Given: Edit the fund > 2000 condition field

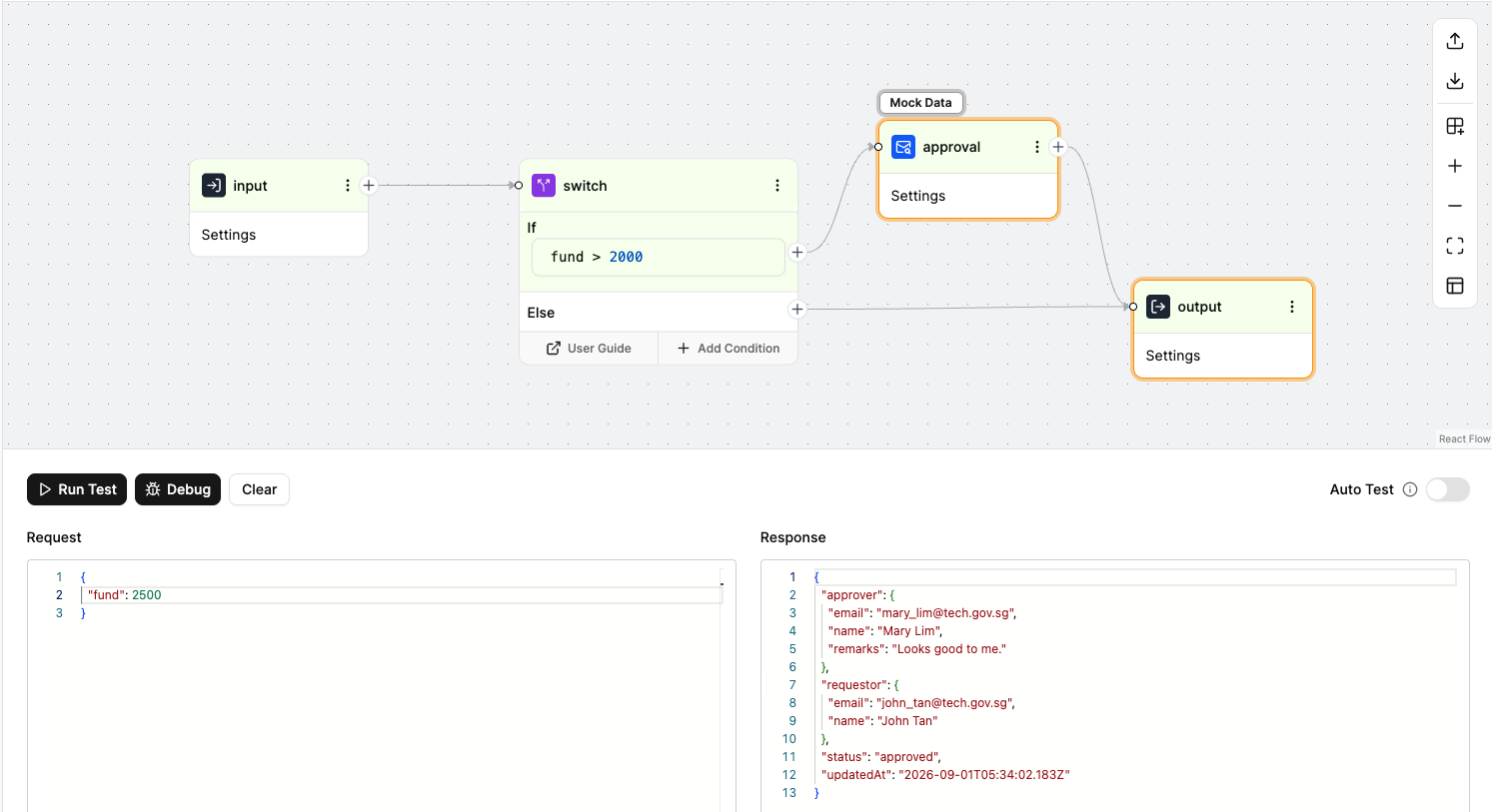Looking at the screenshot, I should tap(659, 257).
